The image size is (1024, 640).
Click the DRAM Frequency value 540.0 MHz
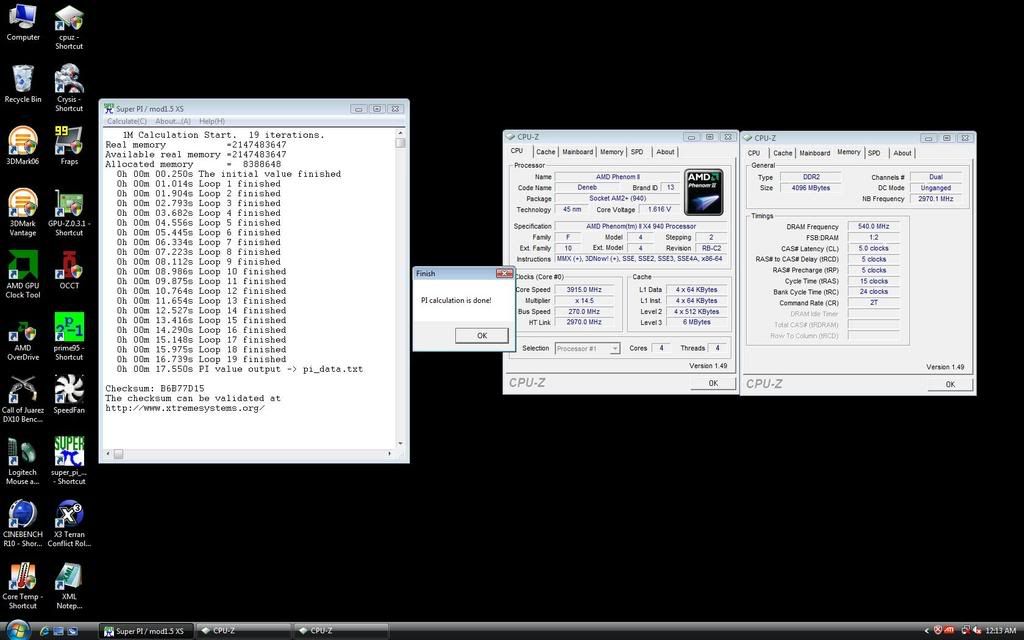[873, 226]
